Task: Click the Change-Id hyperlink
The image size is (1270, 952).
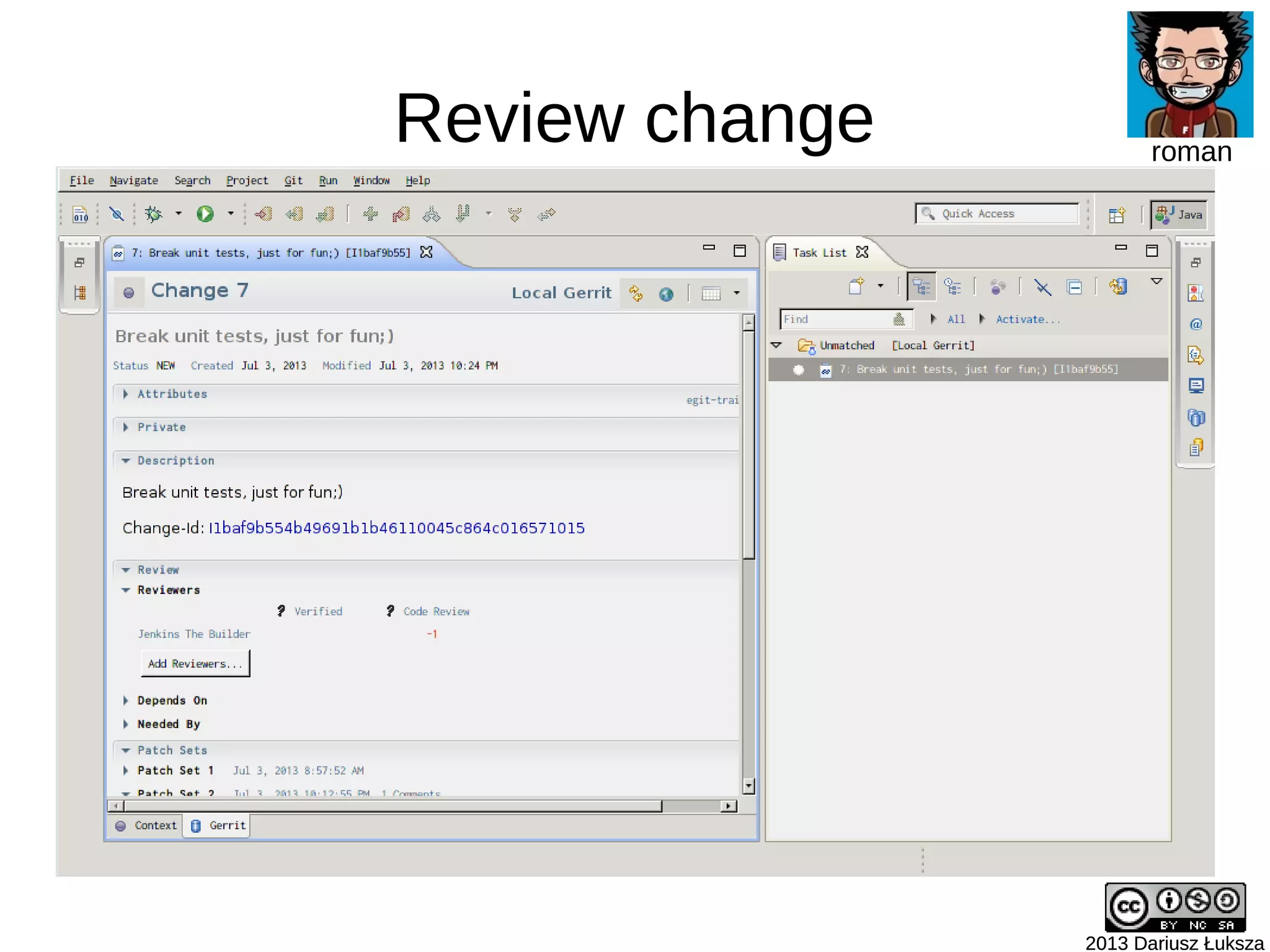Action: coord(396,528)
